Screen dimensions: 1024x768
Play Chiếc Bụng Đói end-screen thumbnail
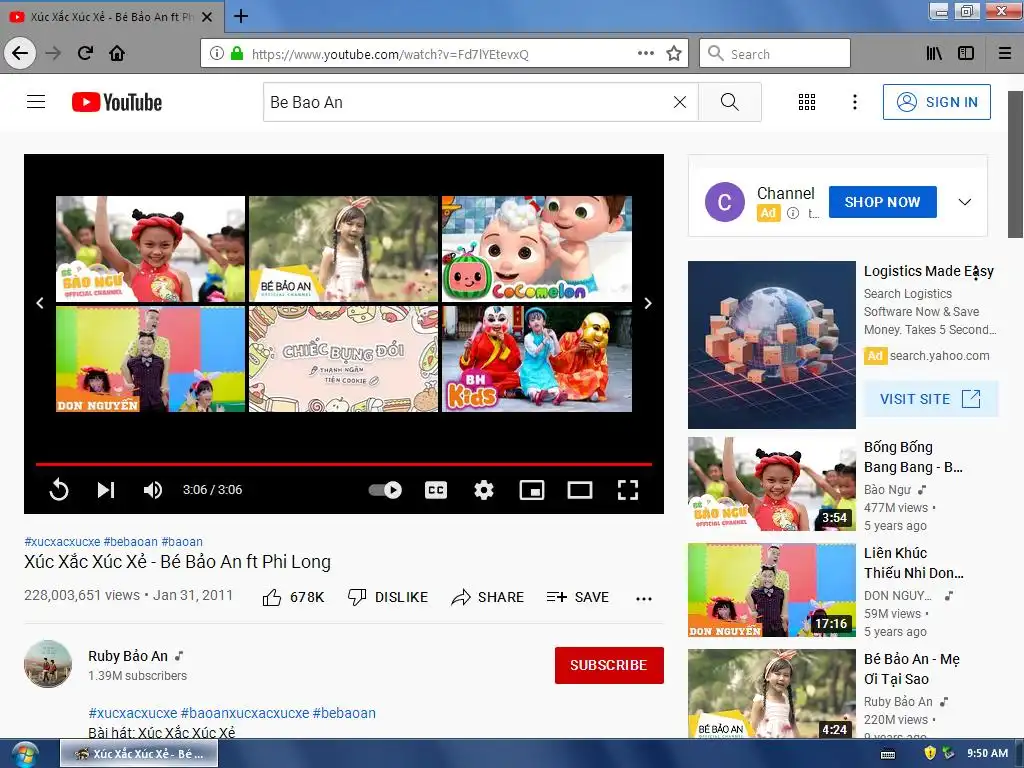344,359
